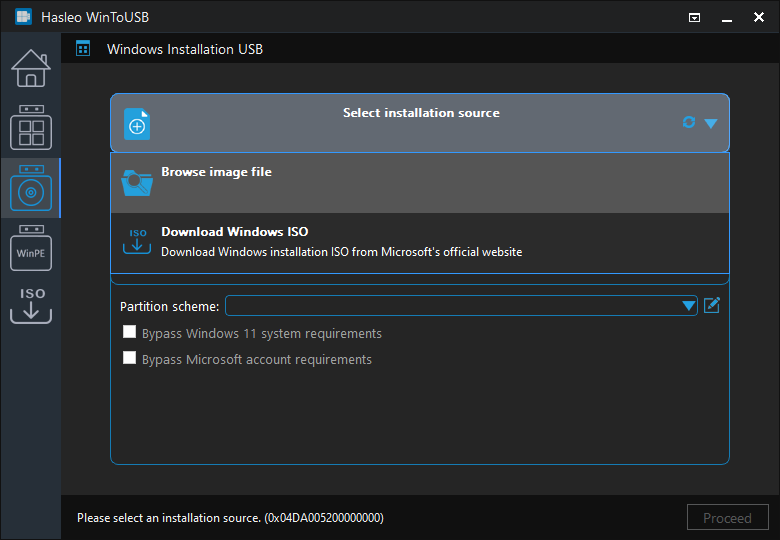Close the Hasleo WinToUSB window
The height and width of the screenshot is (540, 780).
tap(759, 17)
